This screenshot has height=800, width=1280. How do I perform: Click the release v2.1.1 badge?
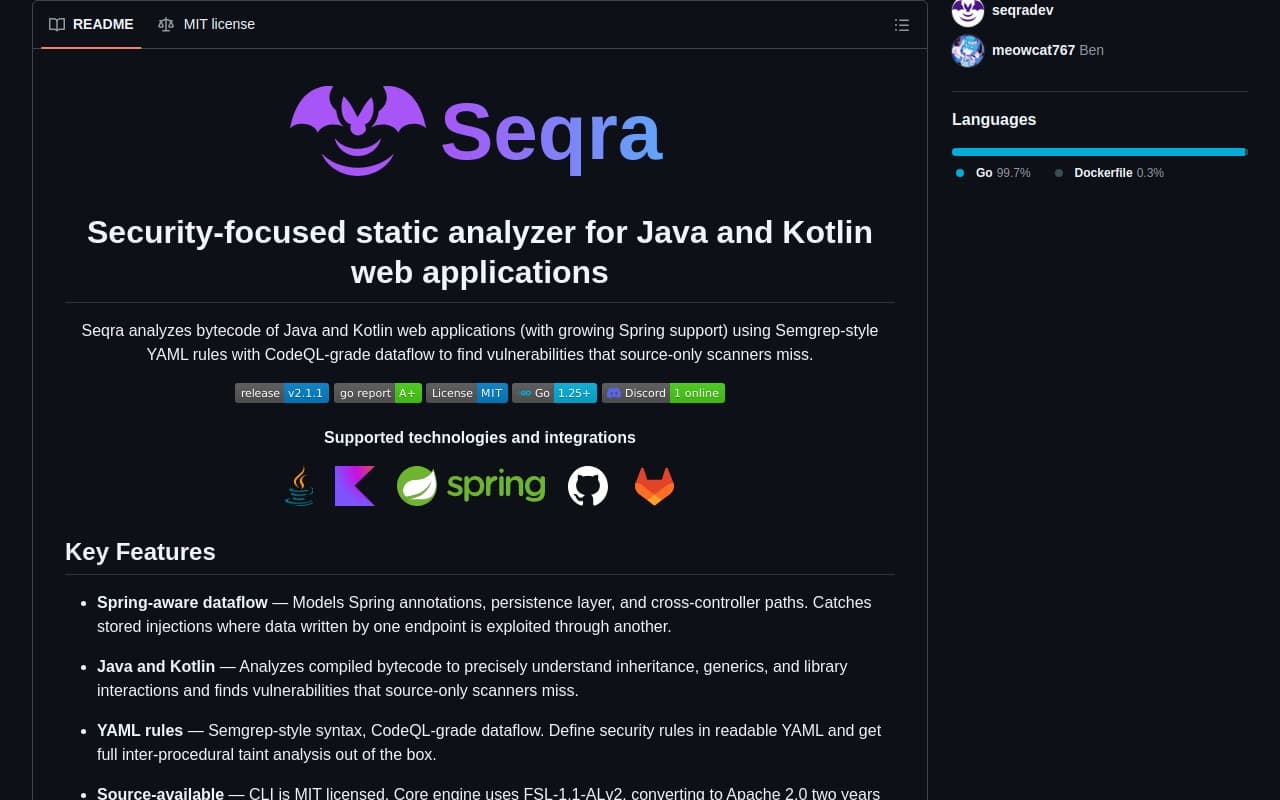click(281, 393)
